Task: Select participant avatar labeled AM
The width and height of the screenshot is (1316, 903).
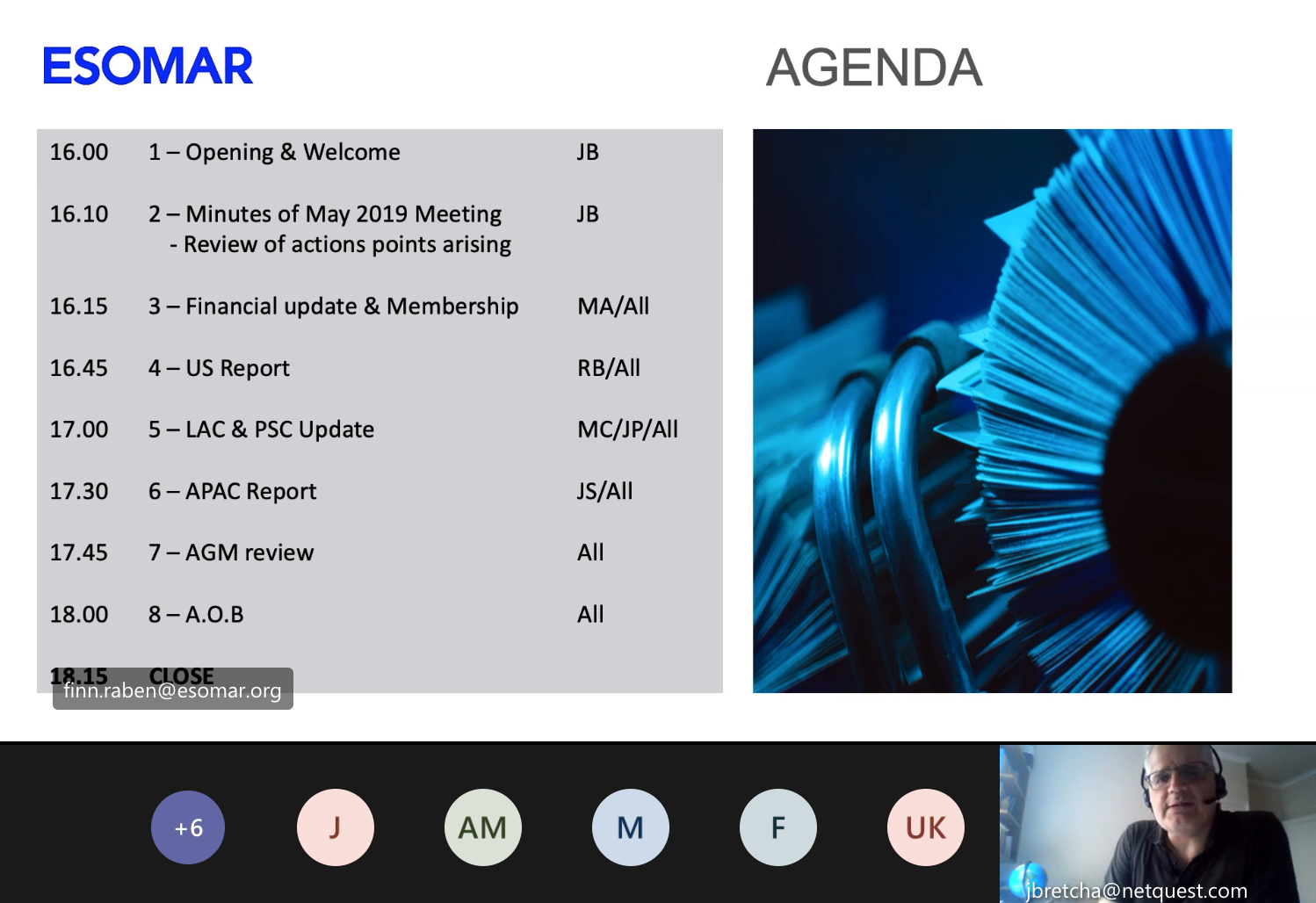Action: tap(483, 827)
